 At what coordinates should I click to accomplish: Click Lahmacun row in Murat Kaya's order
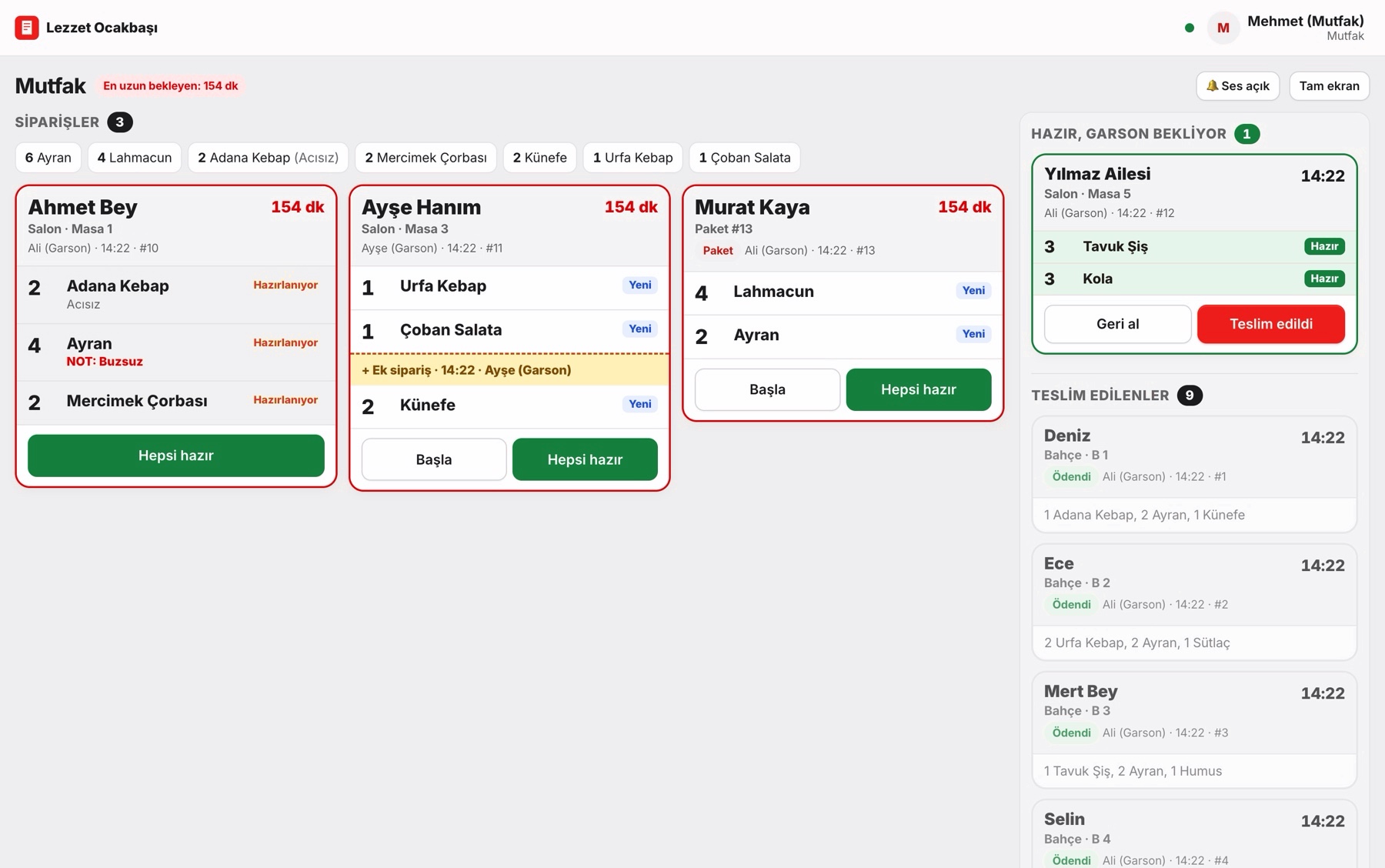tap(843, 293)
